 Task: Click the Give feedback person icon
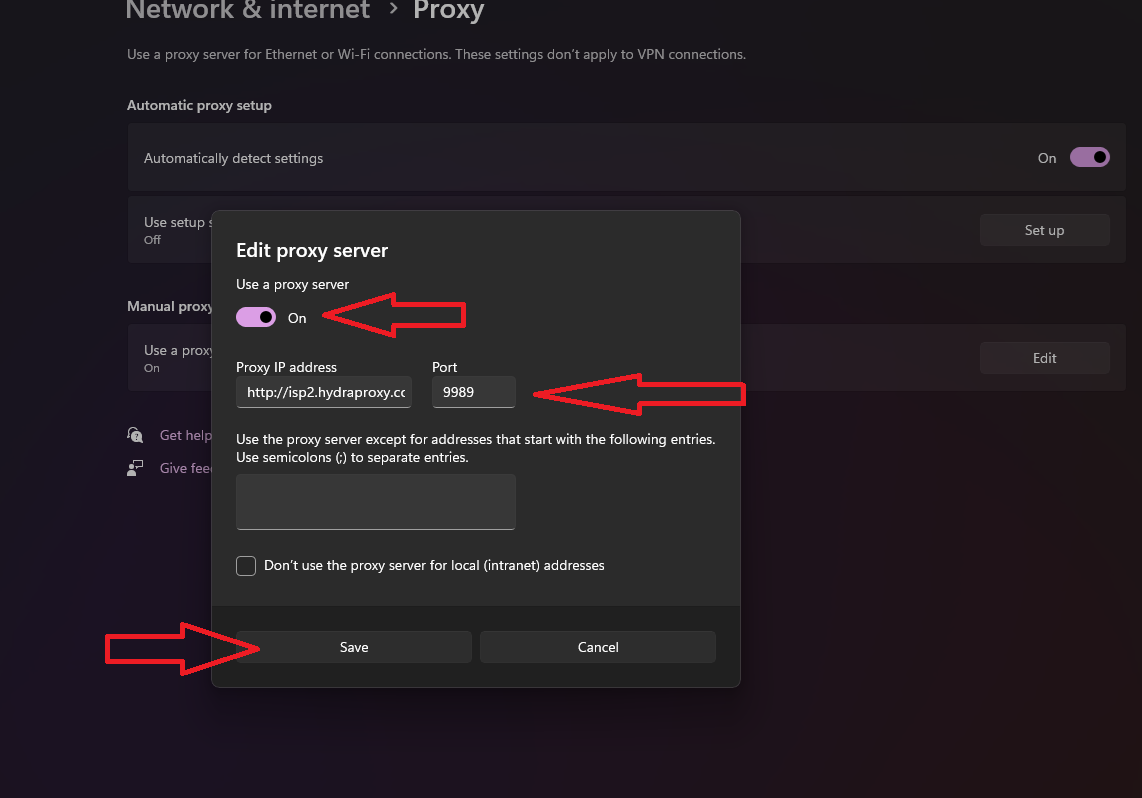(x=135, y=467)
